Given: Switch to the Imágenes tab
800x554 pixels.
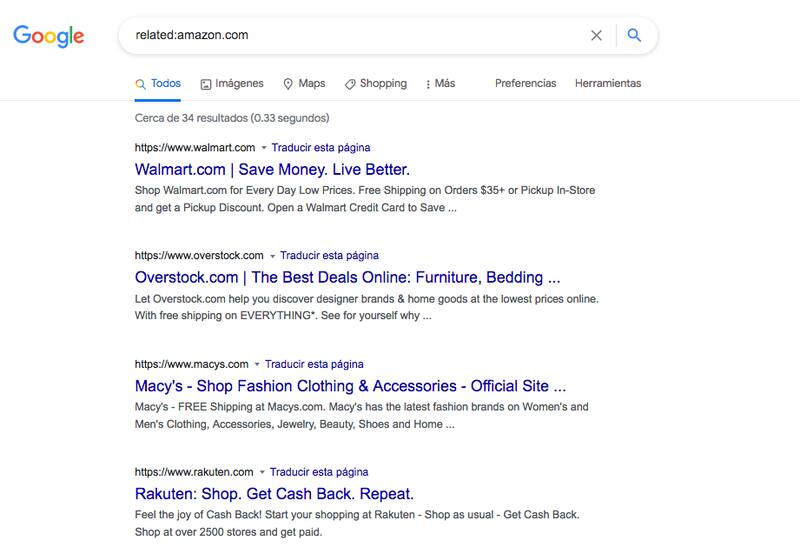Looking at the screenshot, I should pos(232,84).
